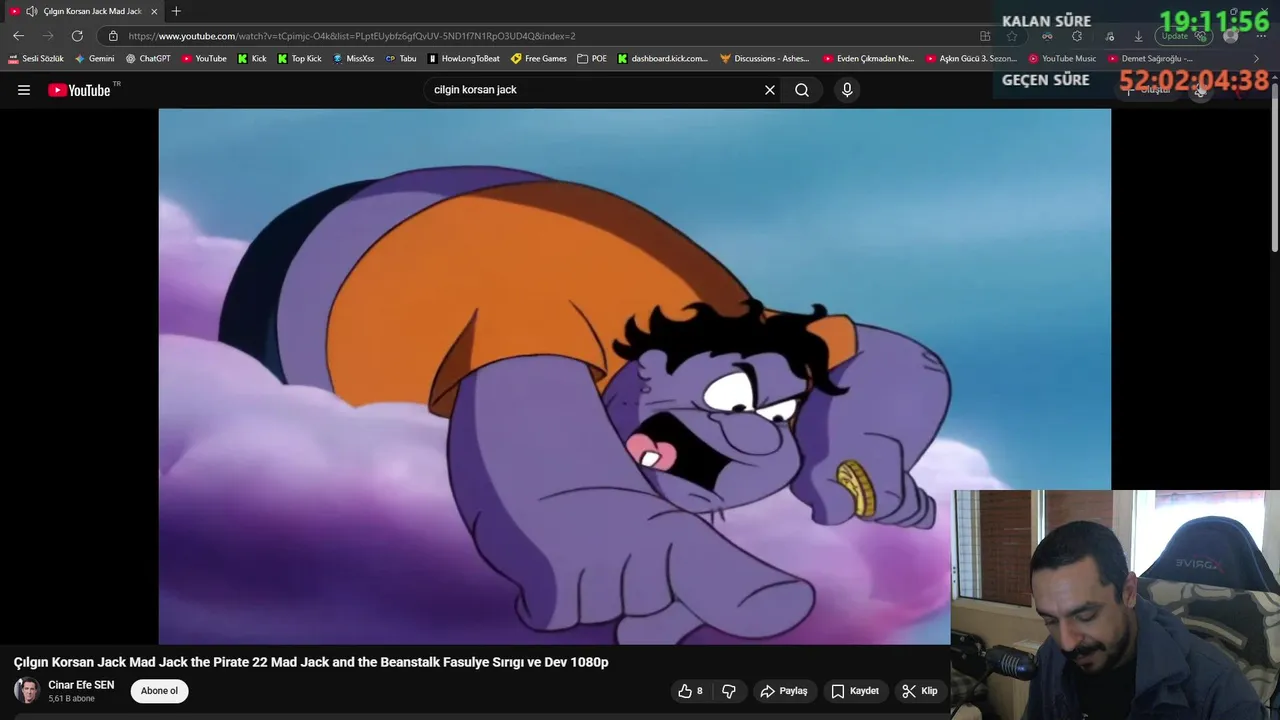The image size is (1280, 720).
Task: Expand the POE bookmark folder
Action: tap(592, 59)
